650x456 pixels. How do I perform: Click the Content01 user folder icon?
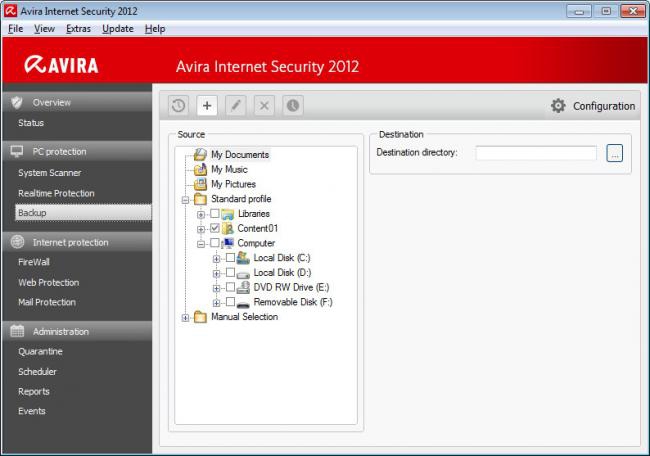(x=228, y=228)
